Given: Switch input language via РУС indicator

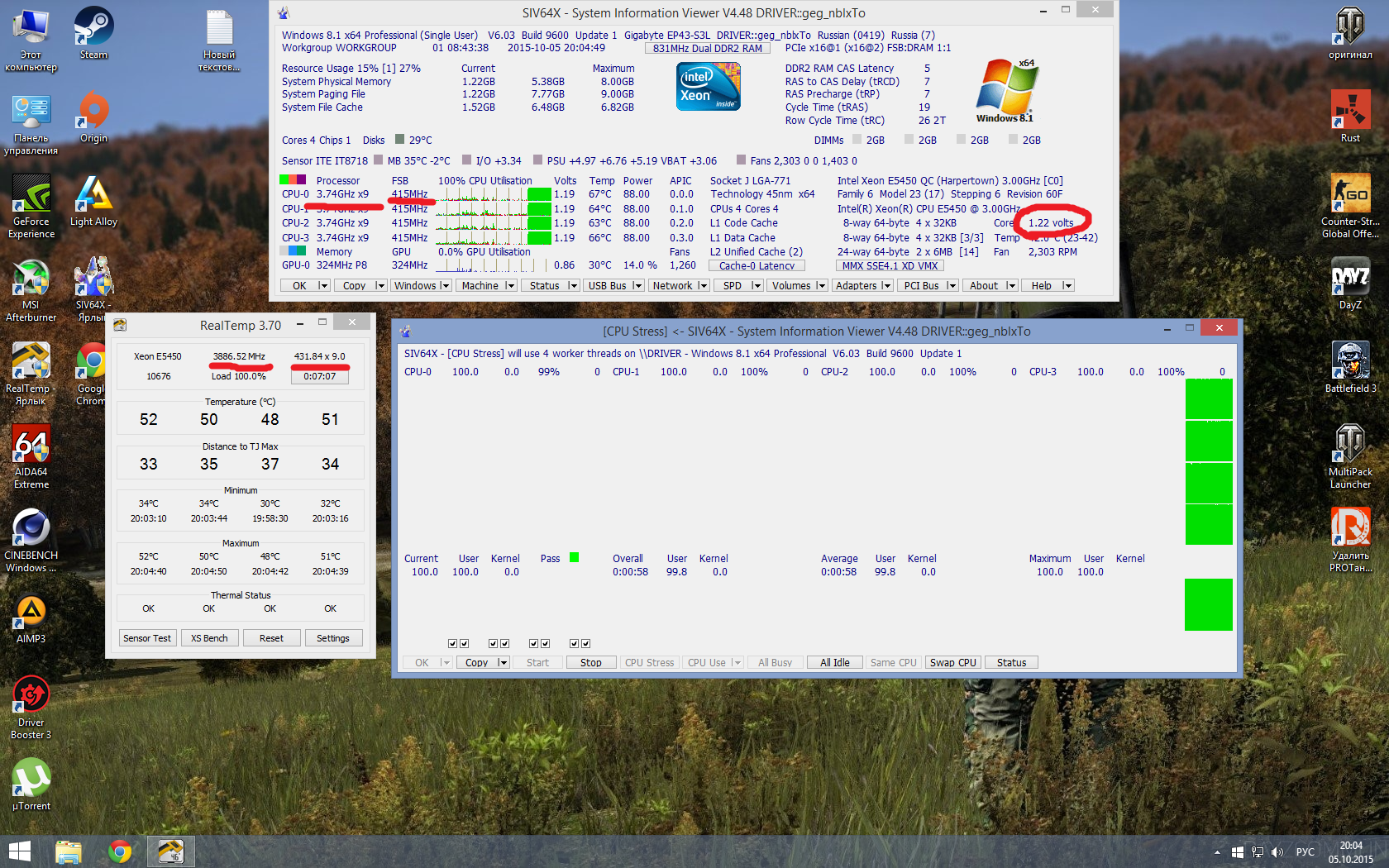Looking at the screenshot, I should click(x=1305, y=852).
